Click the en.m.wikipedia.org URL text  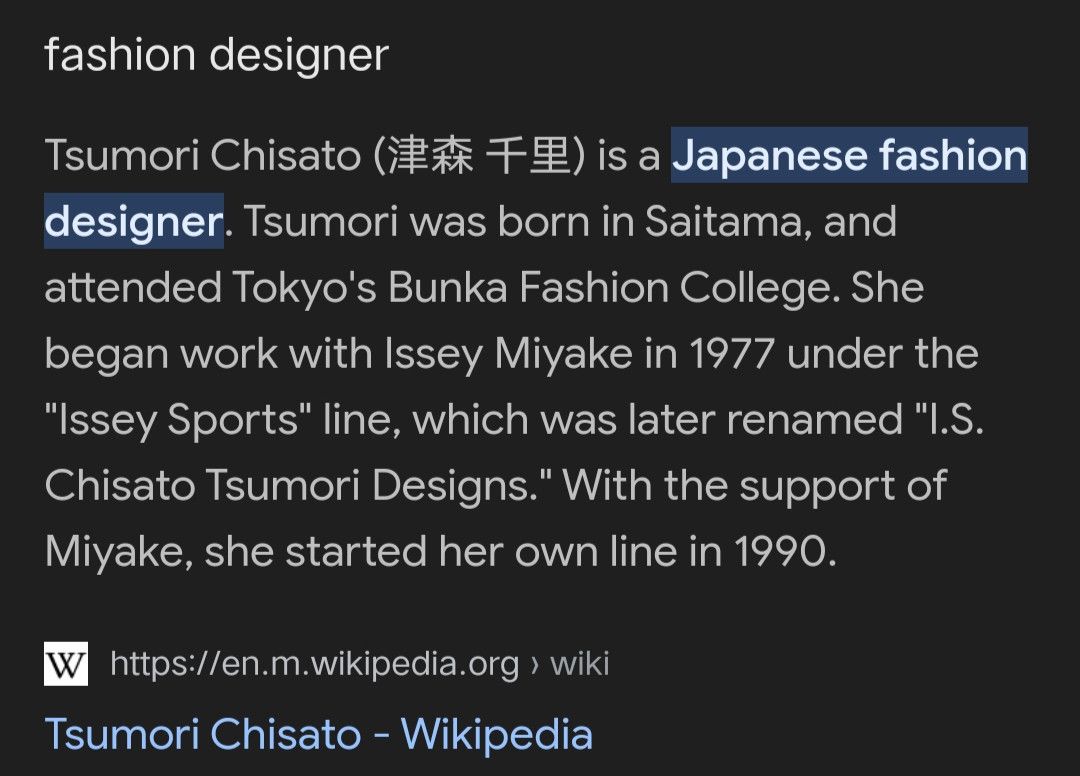[315, 664]
